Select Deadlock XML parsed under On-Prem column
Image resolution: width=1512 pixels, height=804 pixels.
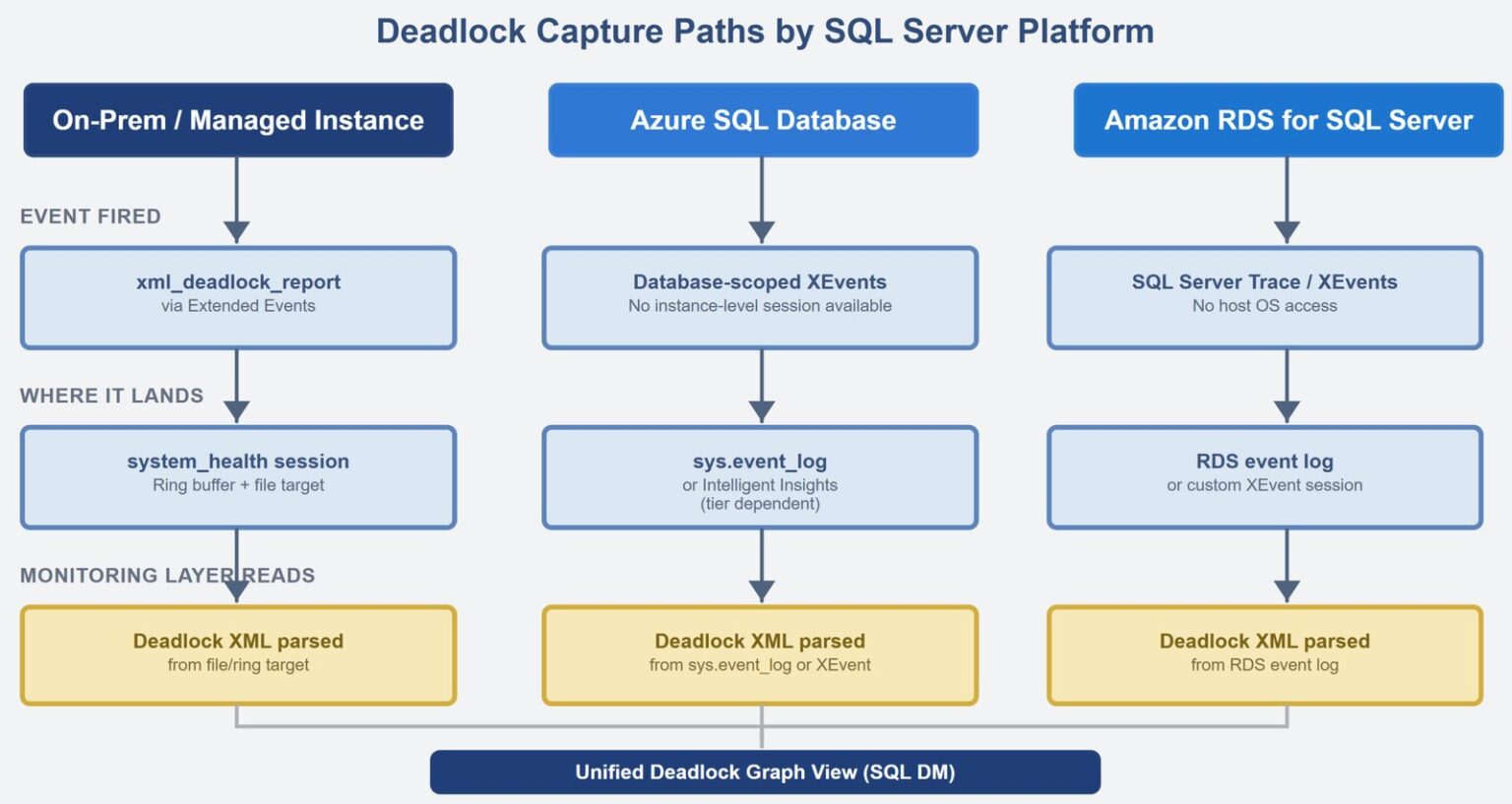click(x=238, y=652)
